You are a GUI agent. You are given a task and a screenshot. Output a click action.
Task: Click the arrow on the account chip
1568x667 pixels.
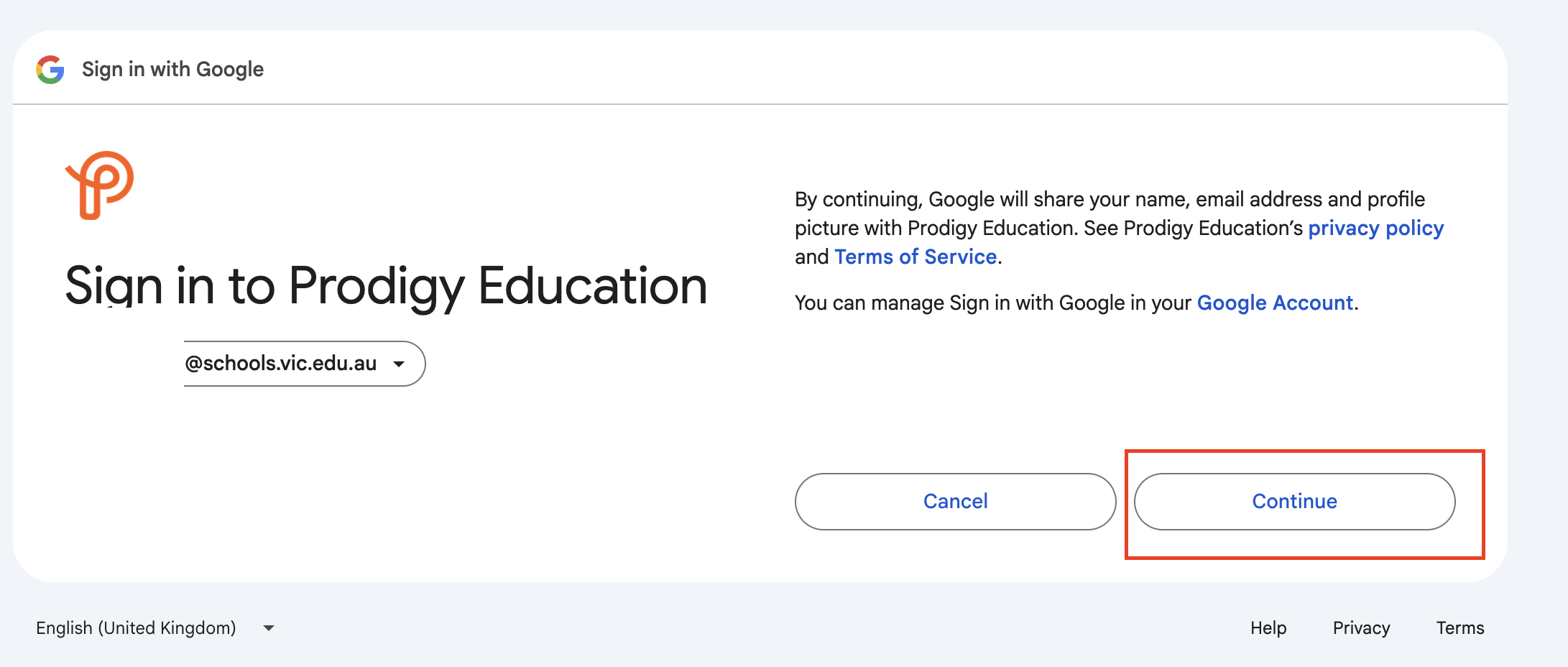point(399,364)
